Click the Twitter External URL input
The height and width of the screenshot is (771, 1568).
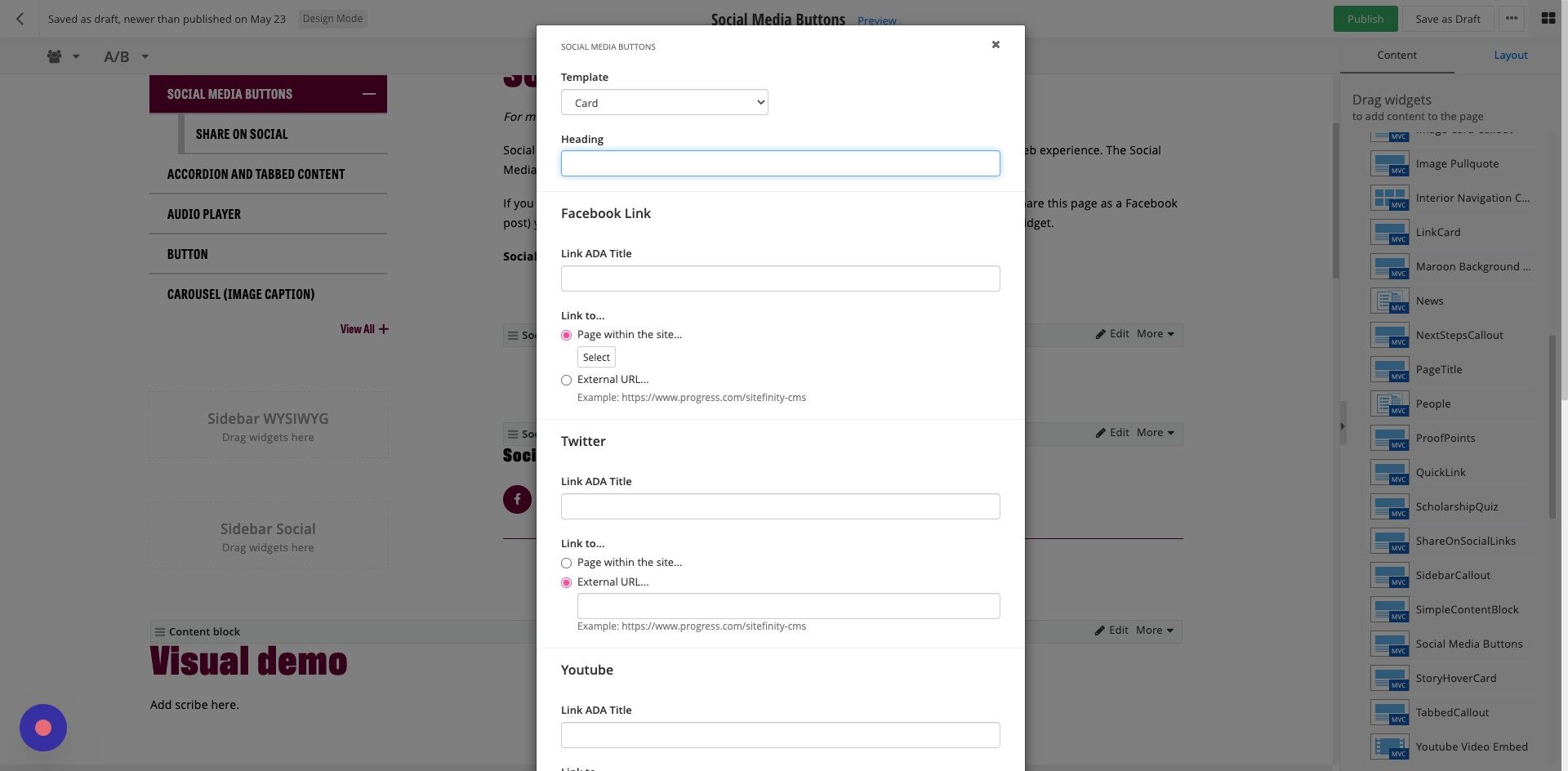click(788, 606)
